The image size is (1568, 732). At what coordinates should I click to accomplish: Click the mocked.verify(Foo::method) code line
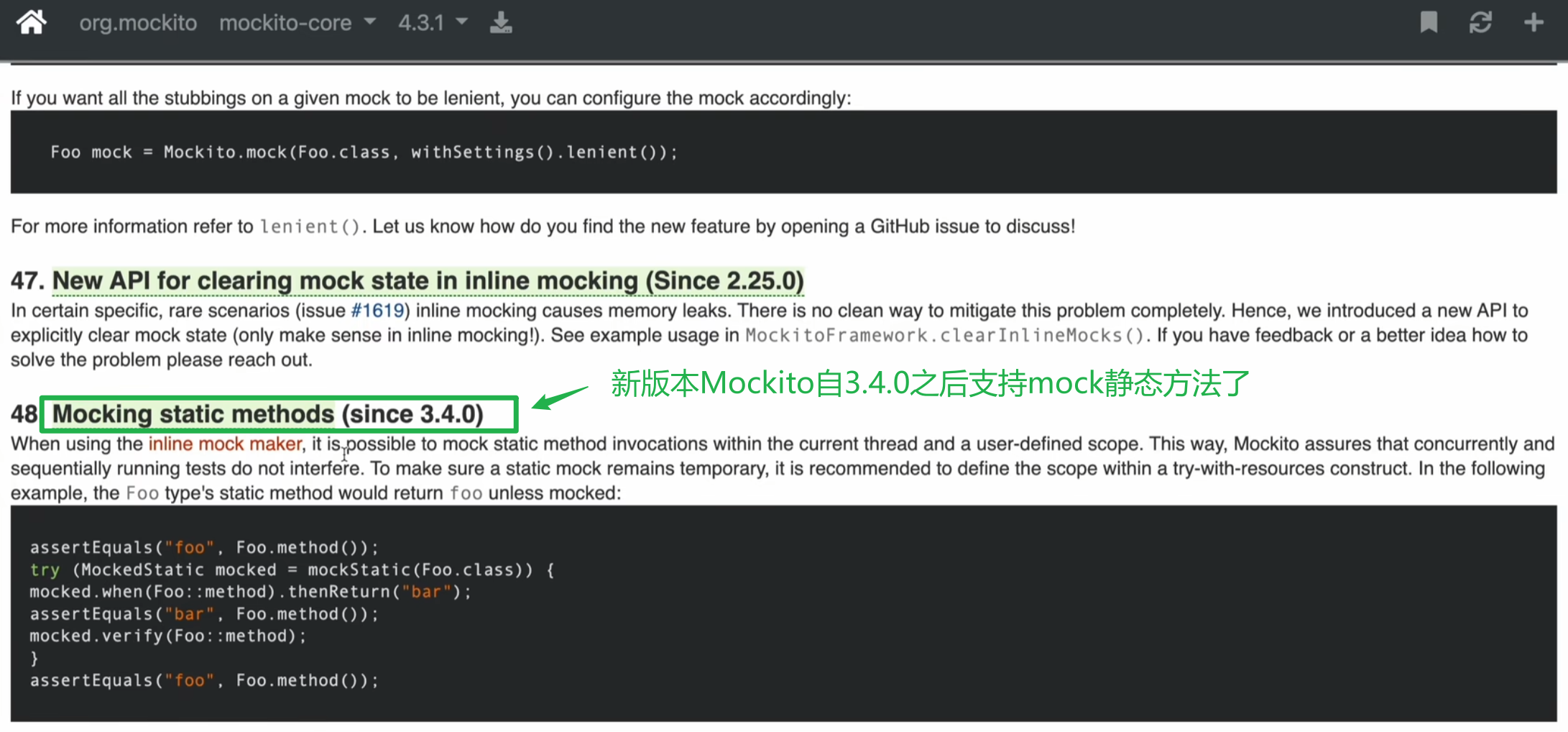tap(168, 636)
